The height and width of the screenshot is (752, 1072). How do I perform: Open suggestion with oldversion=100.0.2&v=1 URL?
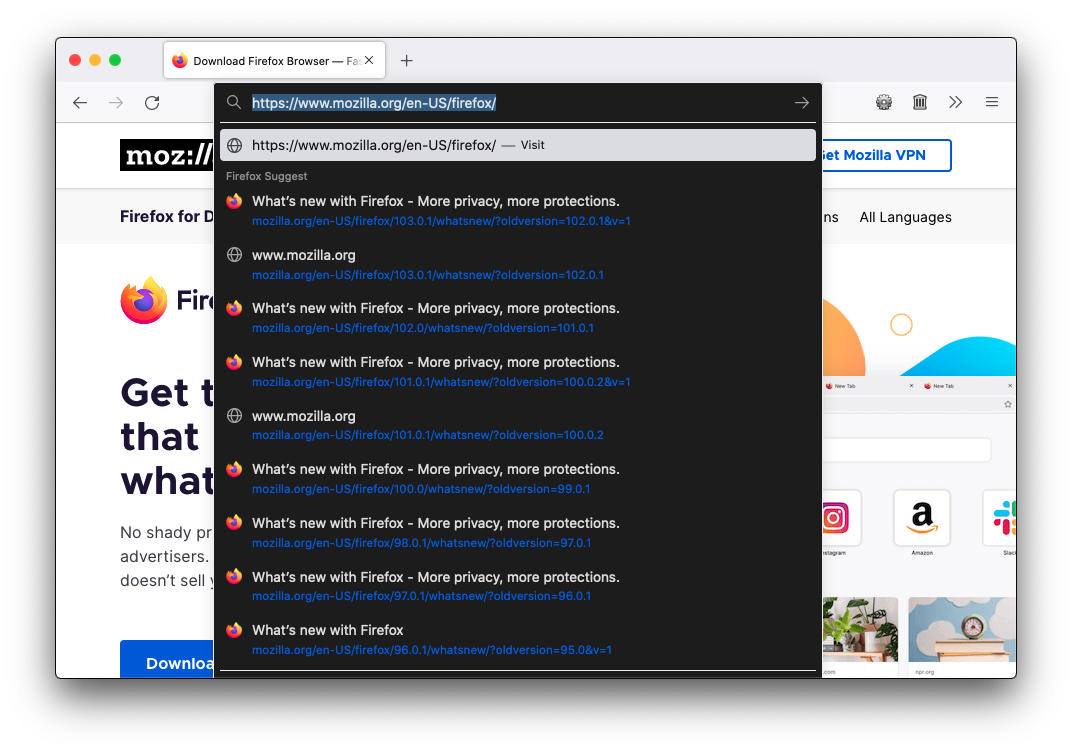(x=518, y=371)
